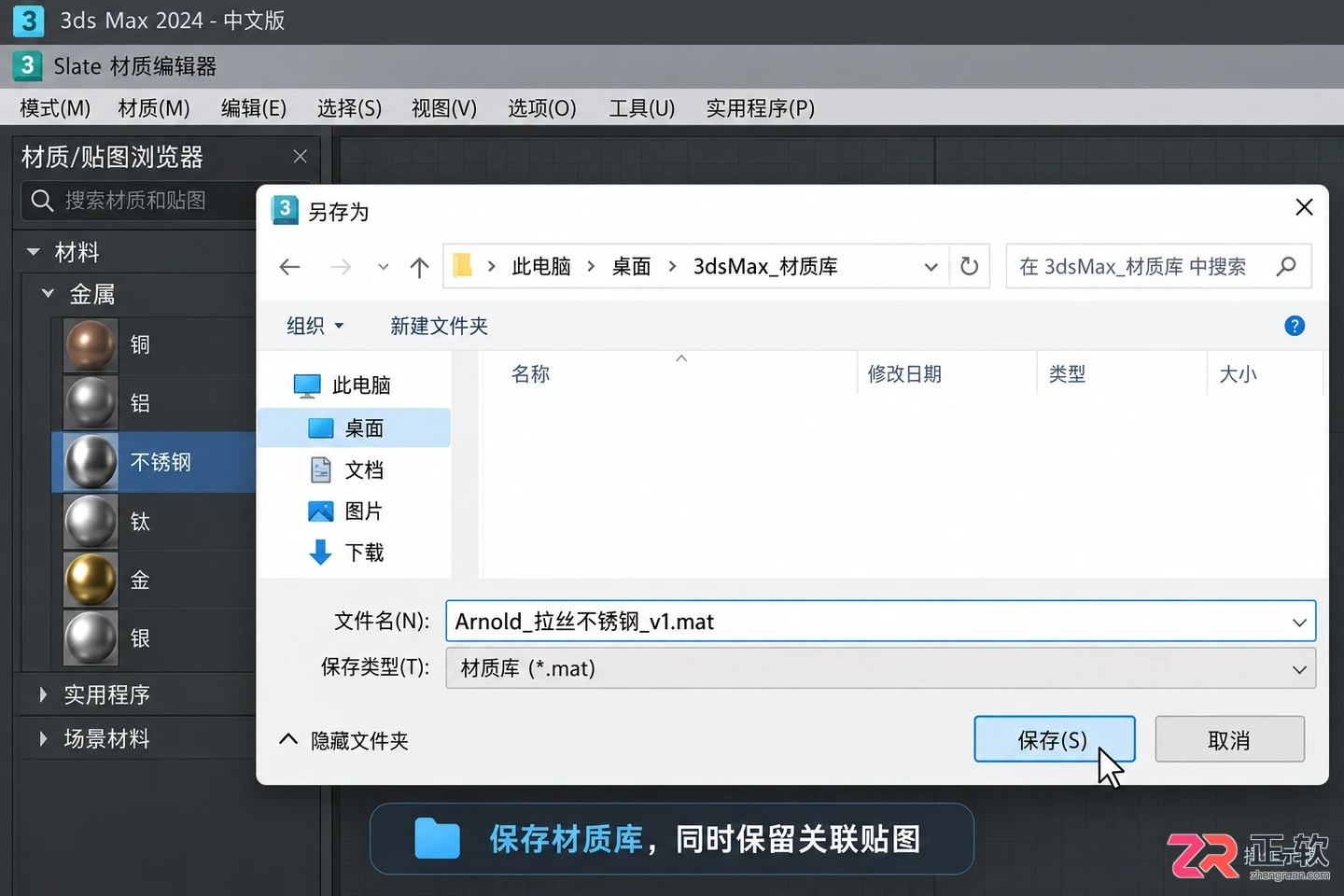Open the 编辑(E) menu
This screenshot has height=896, width=1344.
254,108
